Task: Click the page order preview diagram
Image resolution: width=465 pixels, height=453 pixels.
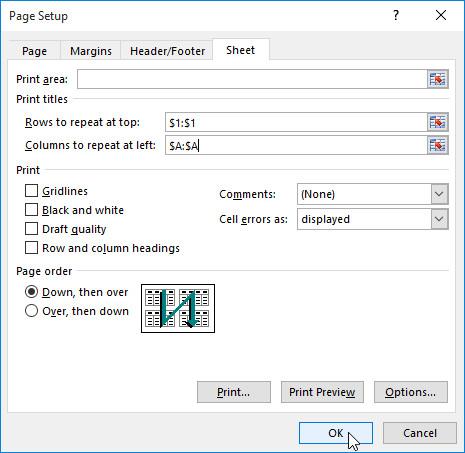Action: 178,308
